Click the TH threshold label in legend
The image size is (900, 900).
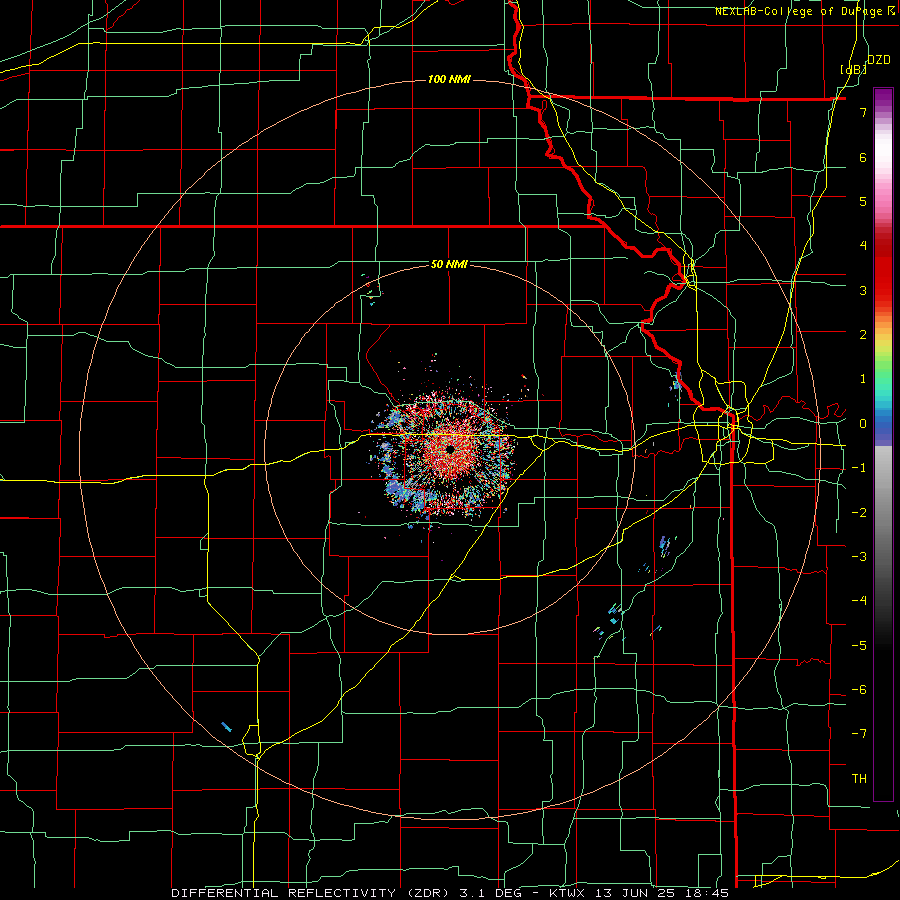click(859, 778)
